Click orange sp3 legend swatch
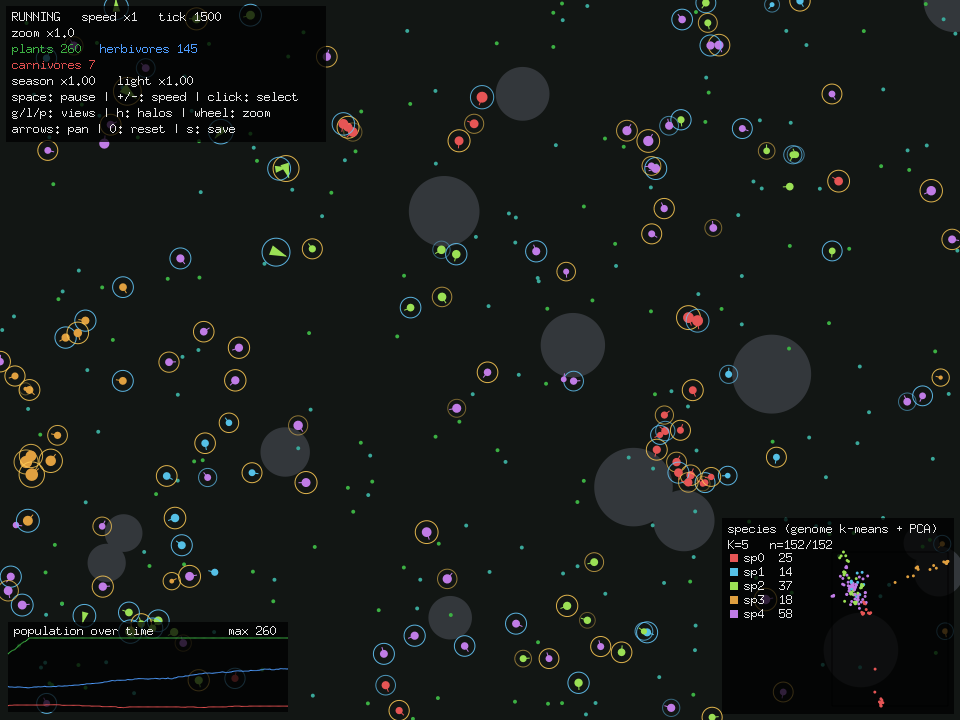 coord(733,601)
